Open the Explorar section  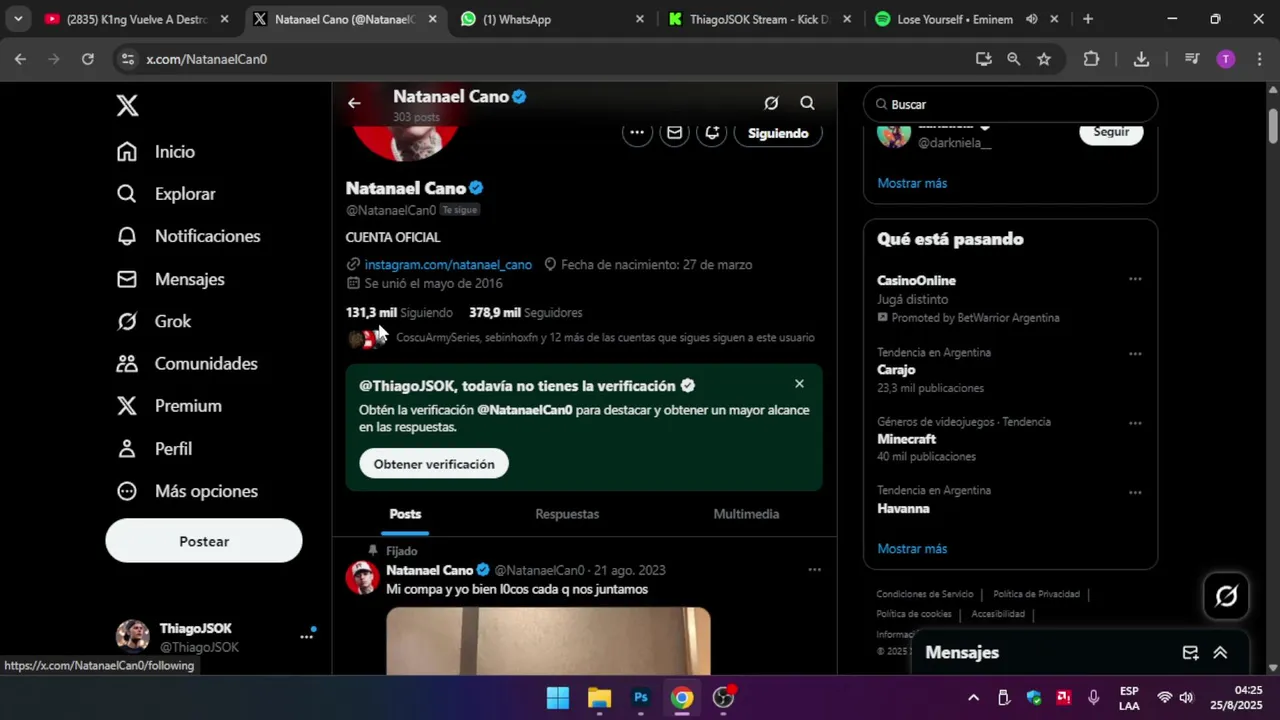(165, 194)
